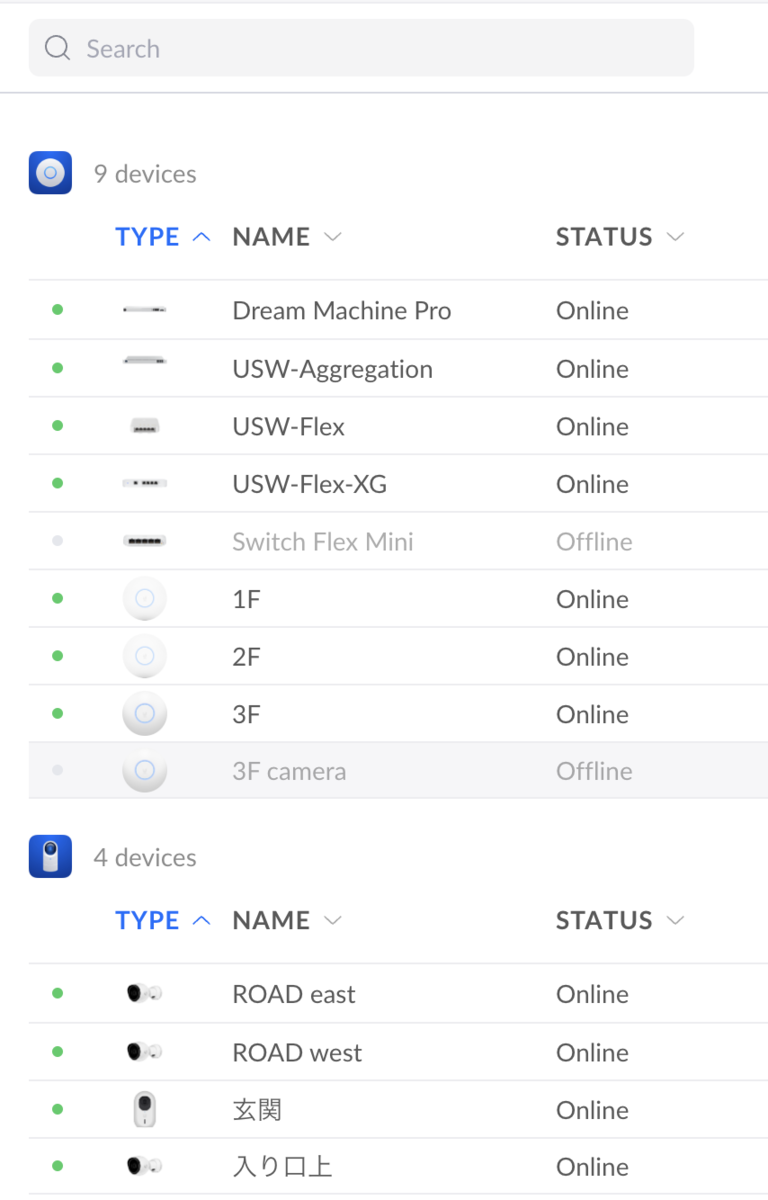Click the magnifying glass search icon
The height and width of the screenshot is (1200, 768).
58,48
